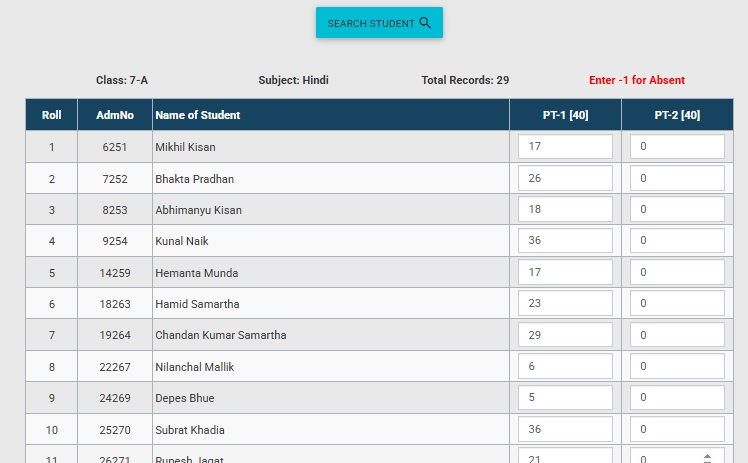Click the name Chandan Kumar Samartha
This screenshot has width=748, height=463.
tap(221, 335)
